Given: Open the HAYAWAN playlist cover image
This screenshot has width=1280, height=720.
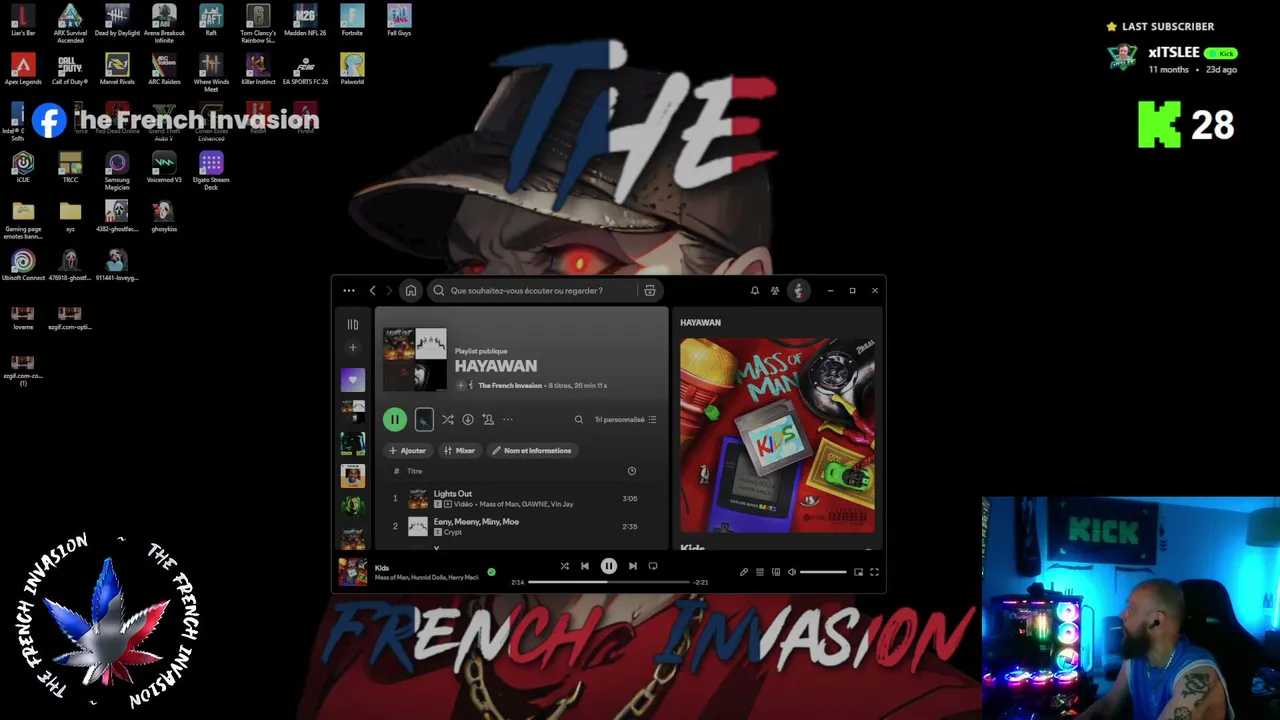Looking at the screenshot, I should point(415,359).
